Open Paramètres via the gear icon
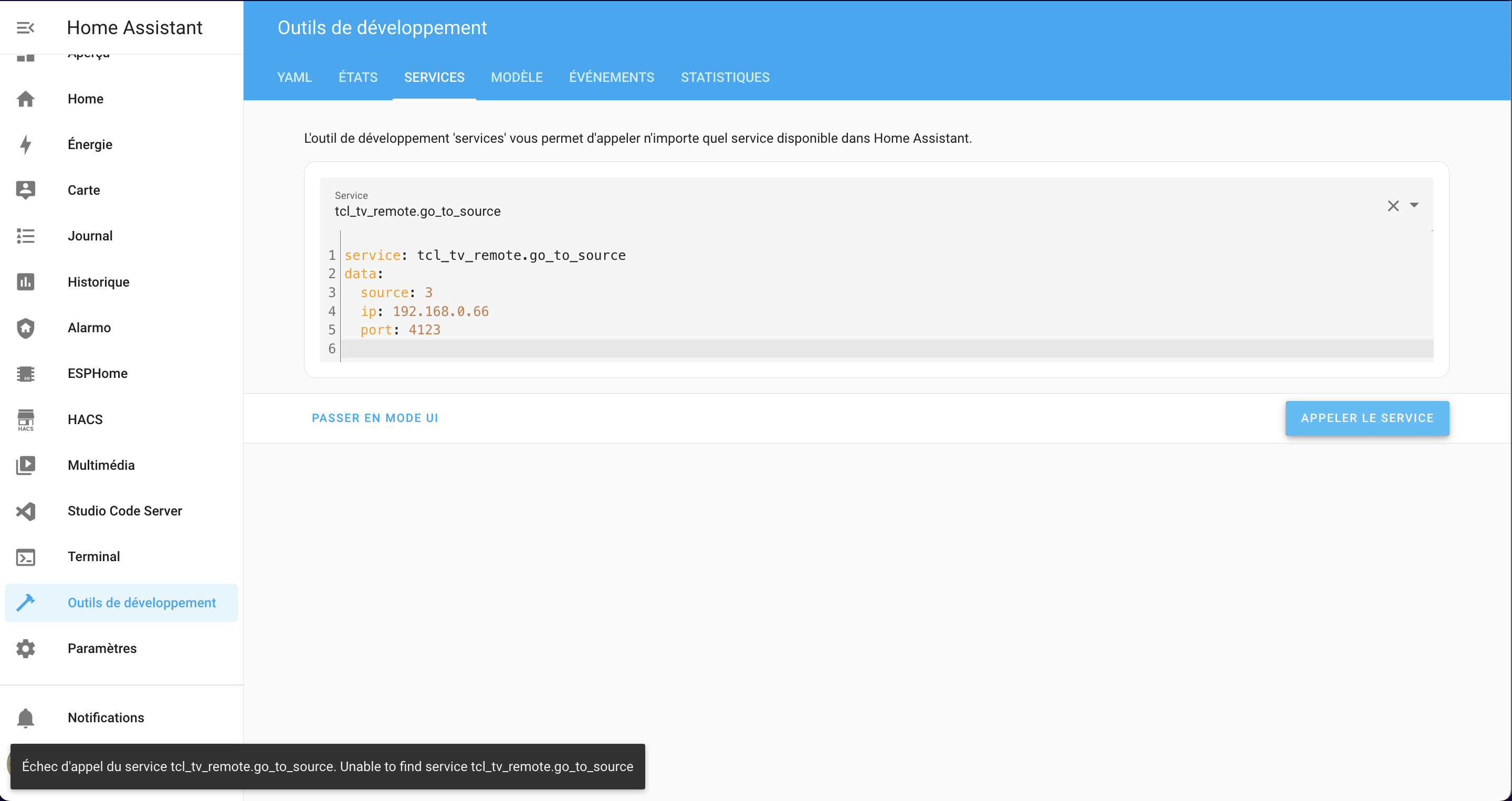 tap(25, 648)
